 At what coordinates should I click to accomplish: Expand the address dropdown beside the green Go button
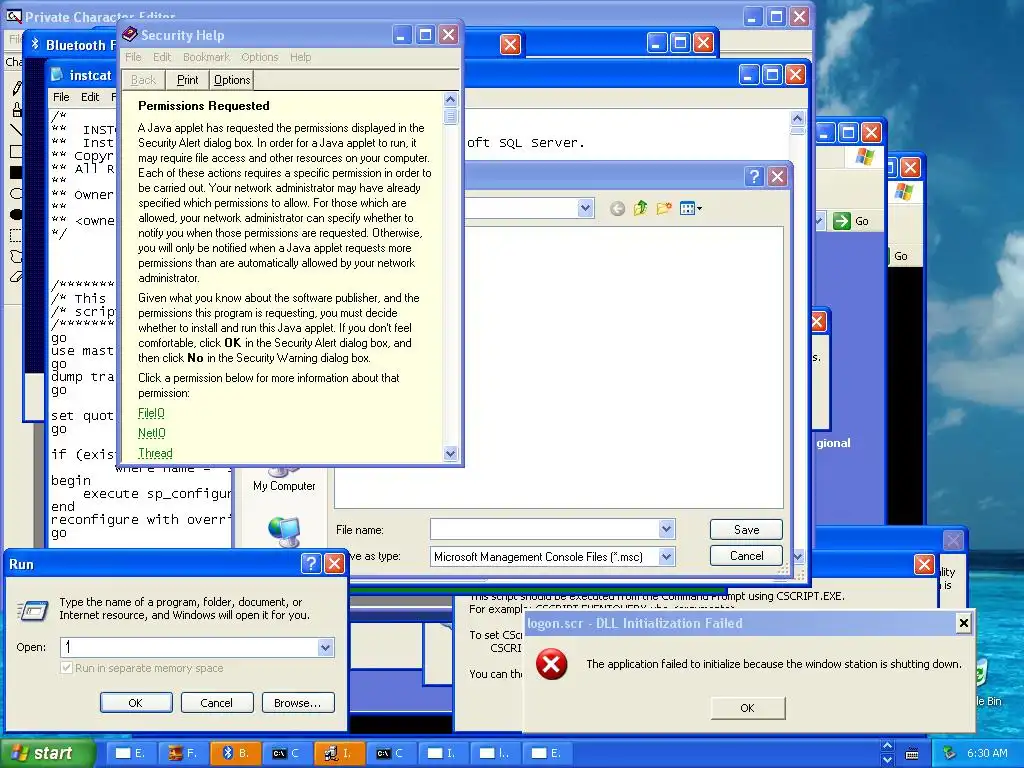pos(820,221)
